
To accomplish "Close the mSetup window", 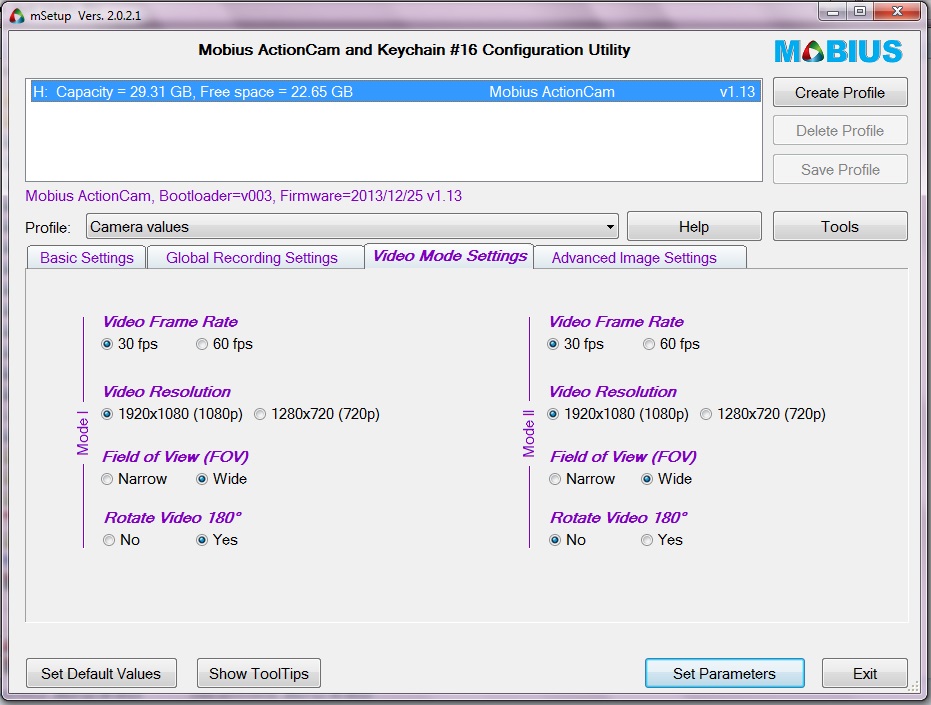I will (897, 11).
